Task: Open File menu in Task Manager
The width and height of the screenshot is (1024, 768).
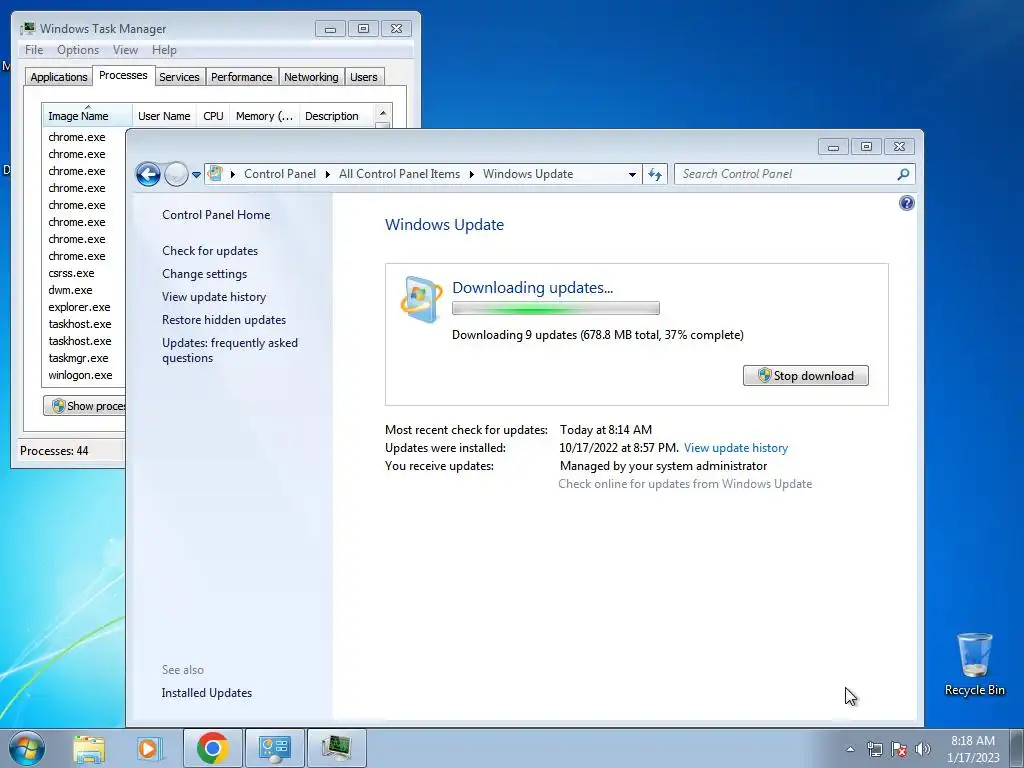Action: click(34, 50)
